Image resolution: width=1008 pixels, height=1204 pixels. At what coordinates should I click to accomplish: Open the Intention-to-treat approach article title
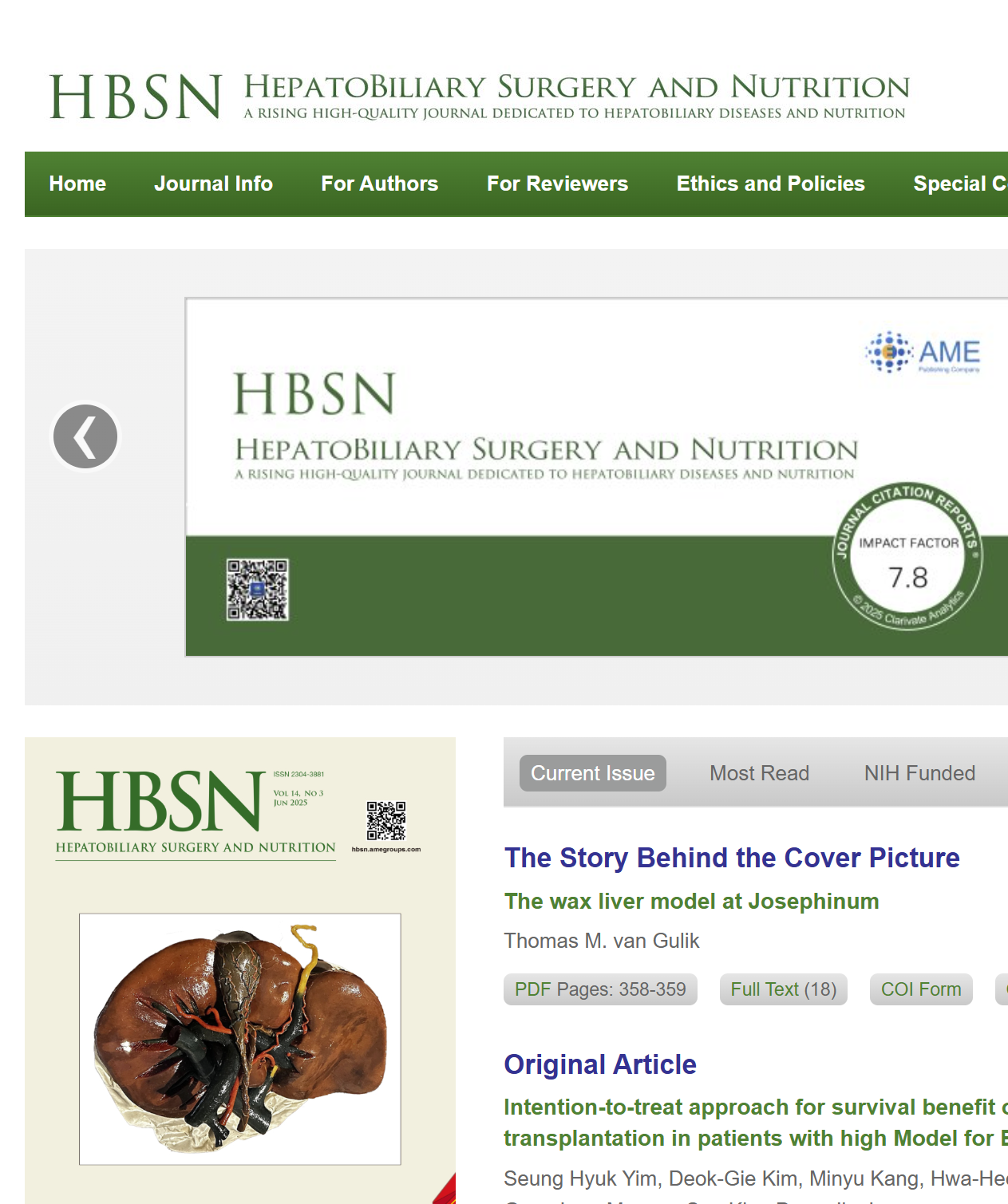tap(756, 1123)
